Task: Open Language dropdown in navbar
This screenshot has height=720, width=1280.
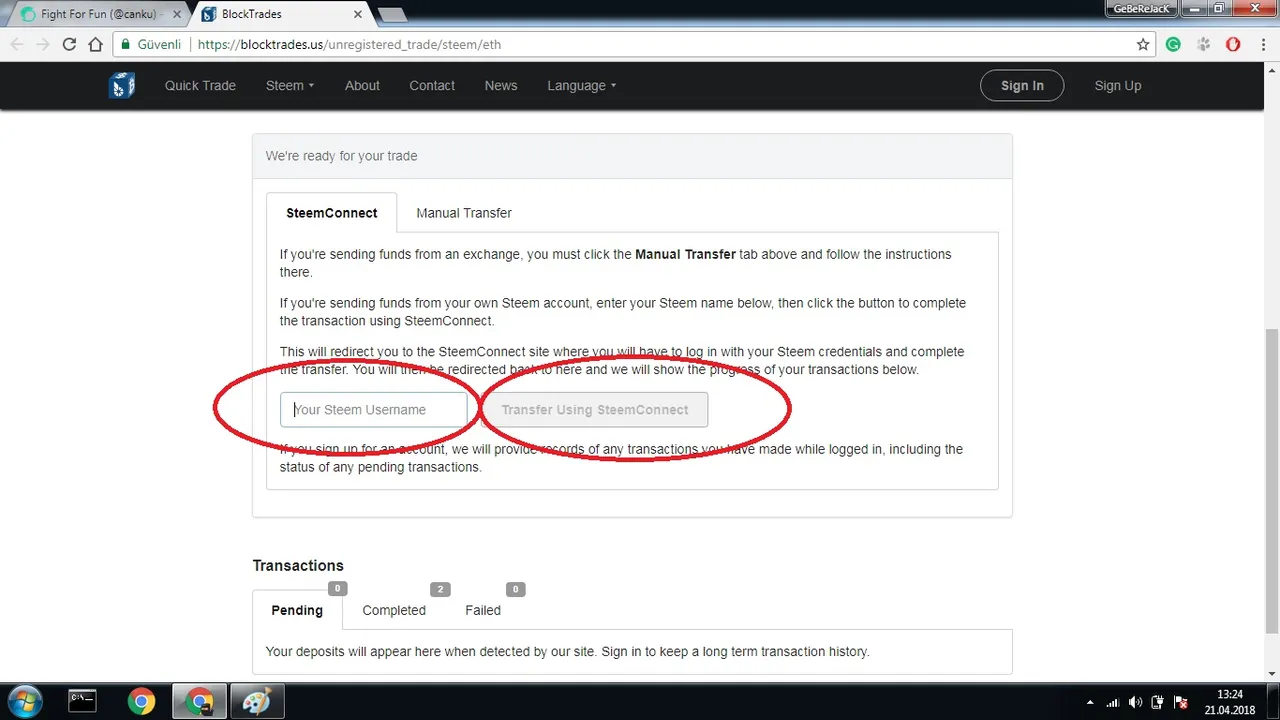Action: click(582, 85)
